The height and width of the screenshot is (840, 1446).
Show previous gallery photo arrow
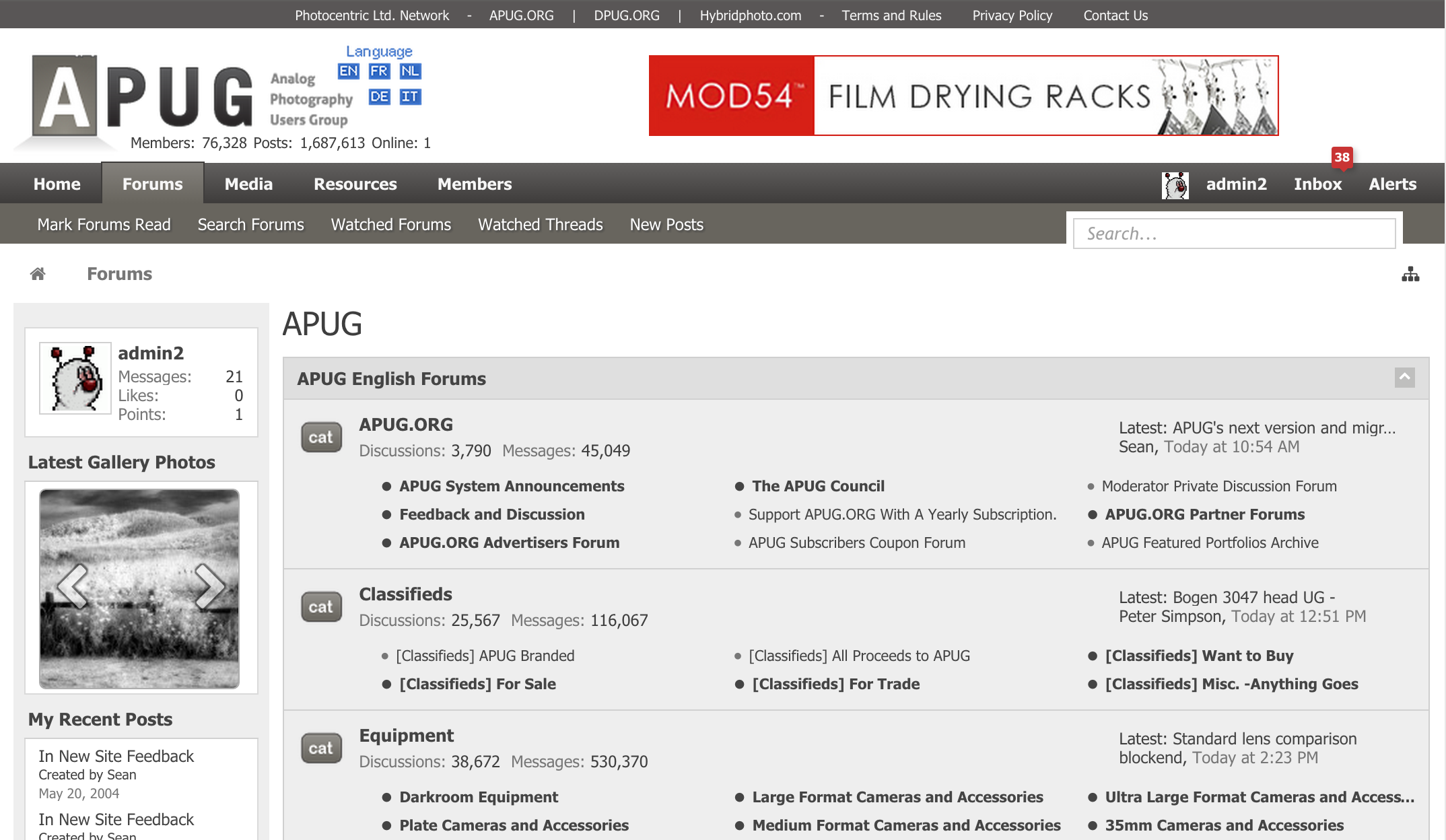[73, 586]
